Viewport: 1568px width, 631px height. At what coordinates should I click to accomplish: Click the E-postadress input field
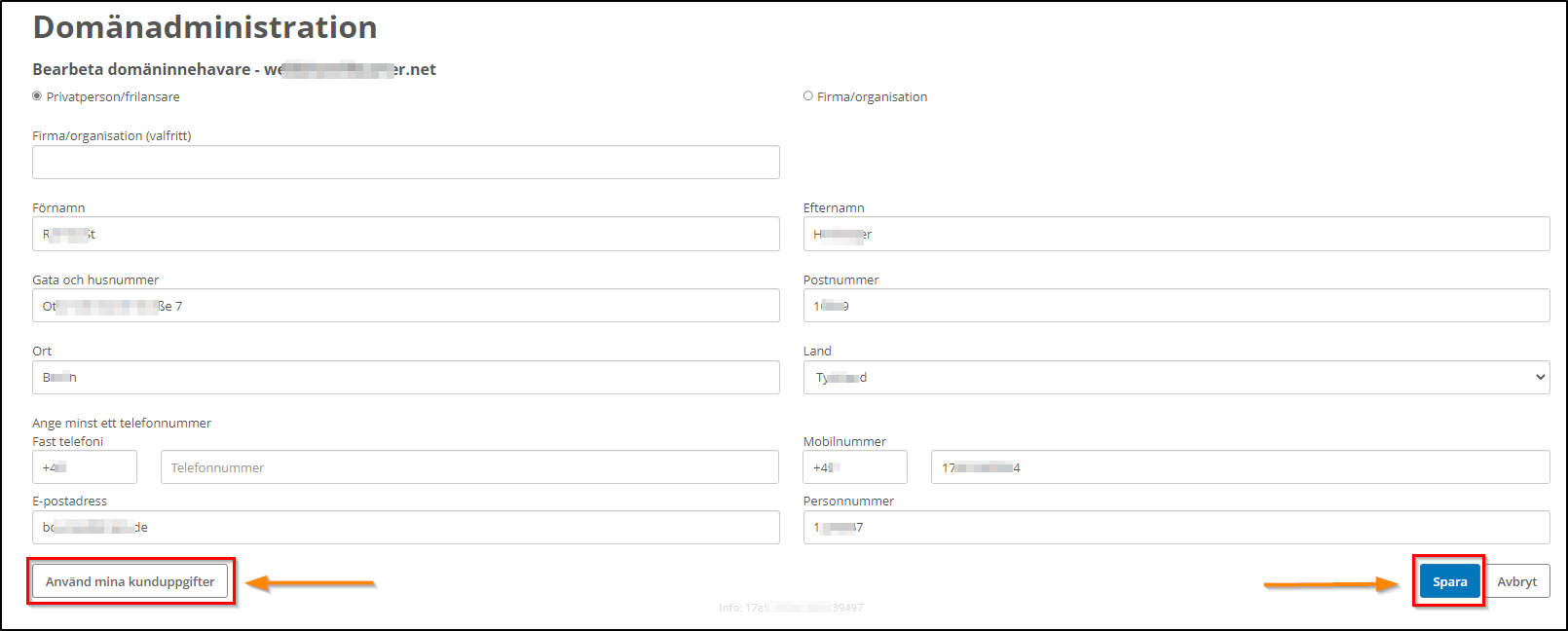click(x=405, y=528)
